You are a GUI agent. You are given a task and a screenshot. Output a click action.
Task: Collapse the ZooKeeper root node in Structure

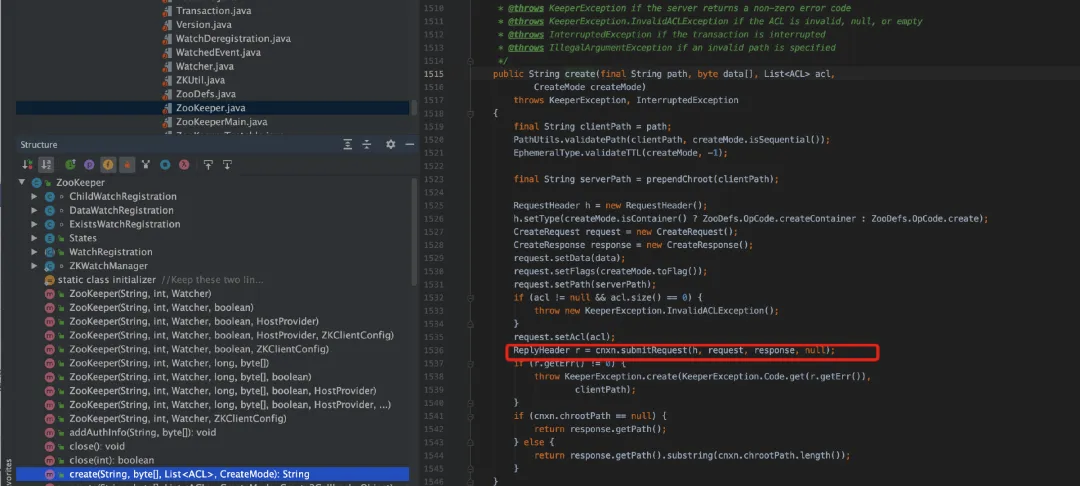(22, 182)
